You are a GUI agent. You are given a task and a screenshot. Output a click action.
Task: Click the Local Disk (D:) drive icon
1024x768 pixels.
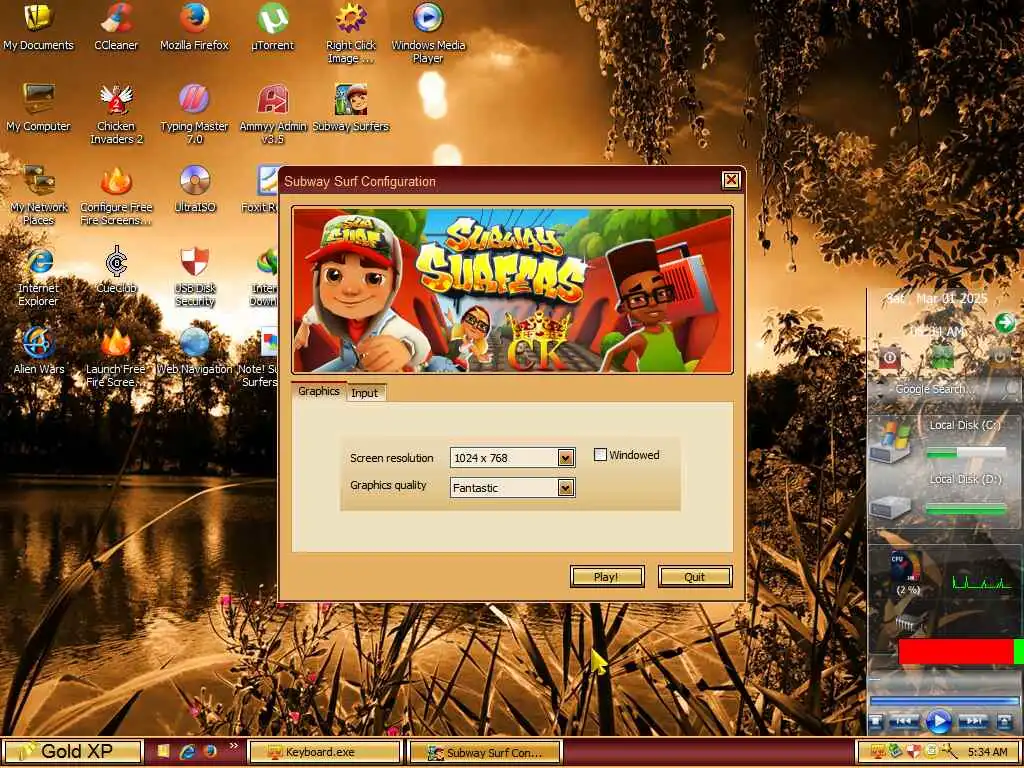coord(890,507)
